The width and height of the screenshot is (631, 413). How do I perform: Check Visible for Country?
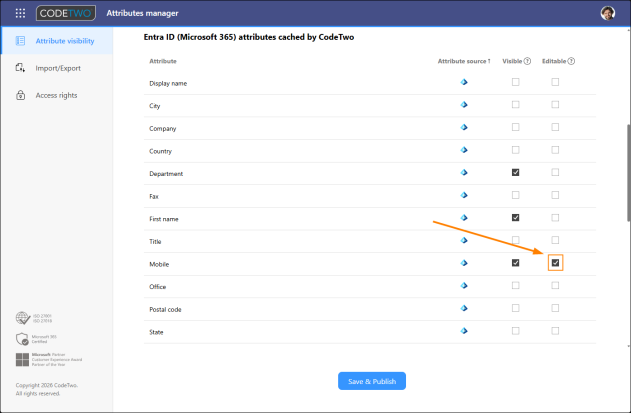pos(516,150)
